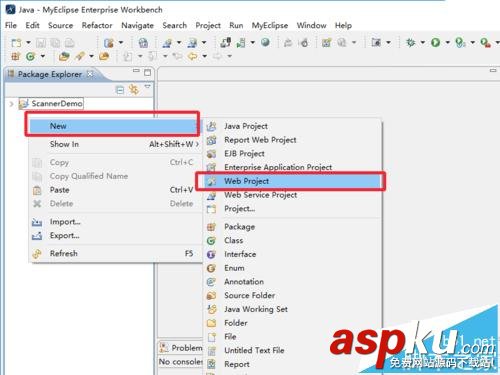Expand the Back navigation history dropdown
500x375 pixels.
point(204,56)
